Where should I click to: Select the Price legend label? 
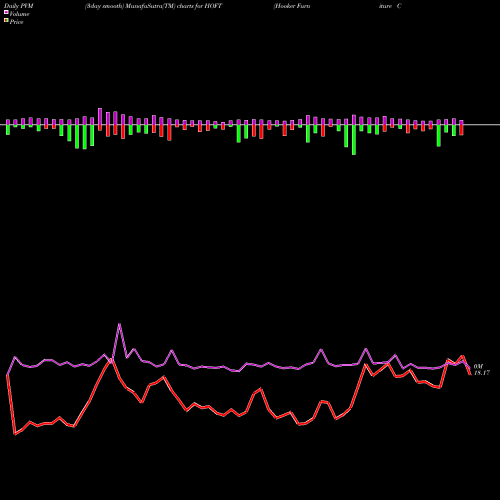16,22
